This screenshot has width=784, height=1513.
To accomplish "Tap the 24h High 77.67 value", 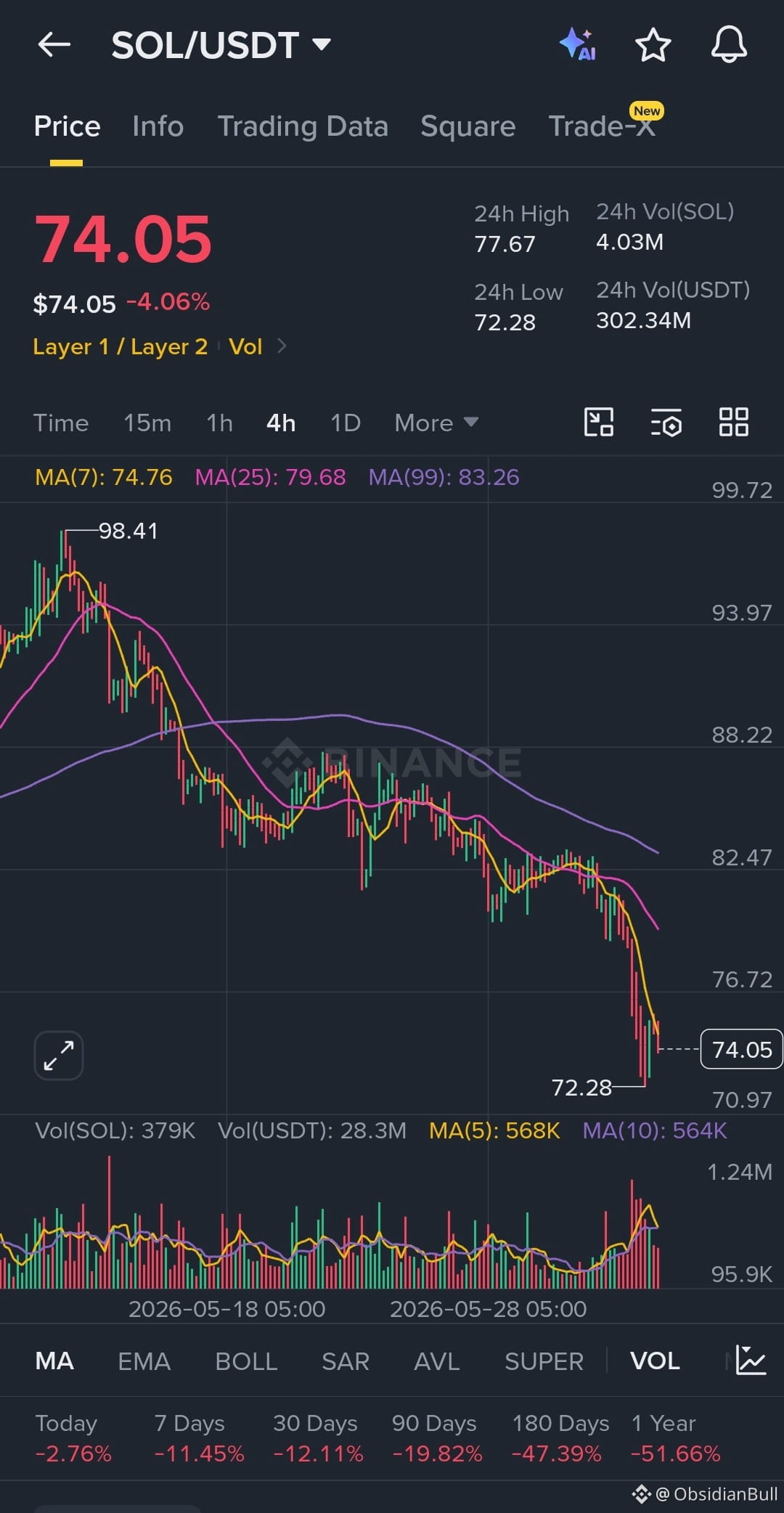I will click(505, 244).
